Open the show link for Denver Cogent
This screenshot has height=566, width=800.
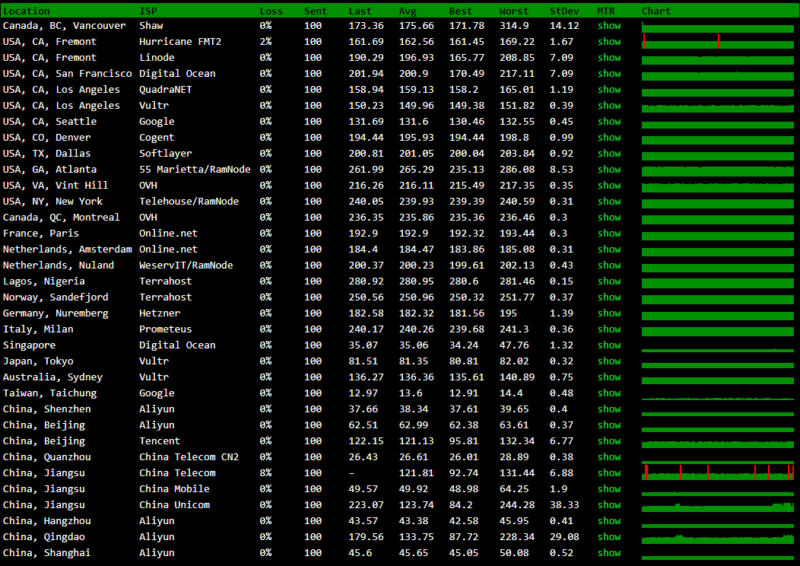click(609, 138)
